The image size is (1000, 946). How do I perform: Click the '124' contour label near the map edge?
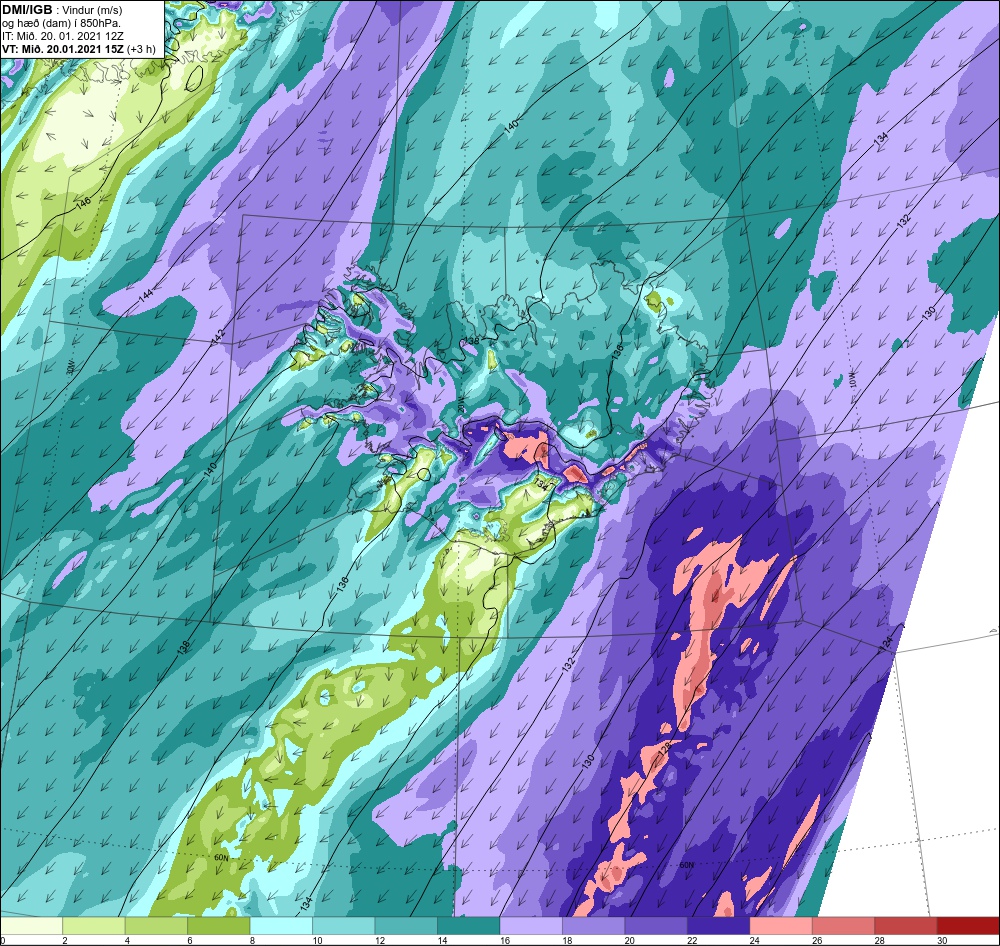tap(885, 644)
